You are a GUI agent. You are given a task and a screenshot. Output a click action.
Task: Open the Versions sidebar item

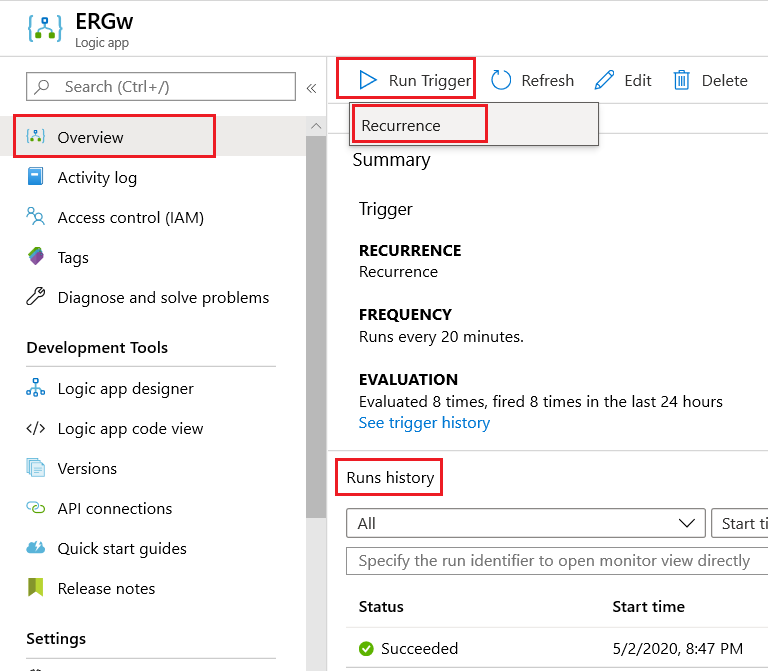tap(87, 468)
